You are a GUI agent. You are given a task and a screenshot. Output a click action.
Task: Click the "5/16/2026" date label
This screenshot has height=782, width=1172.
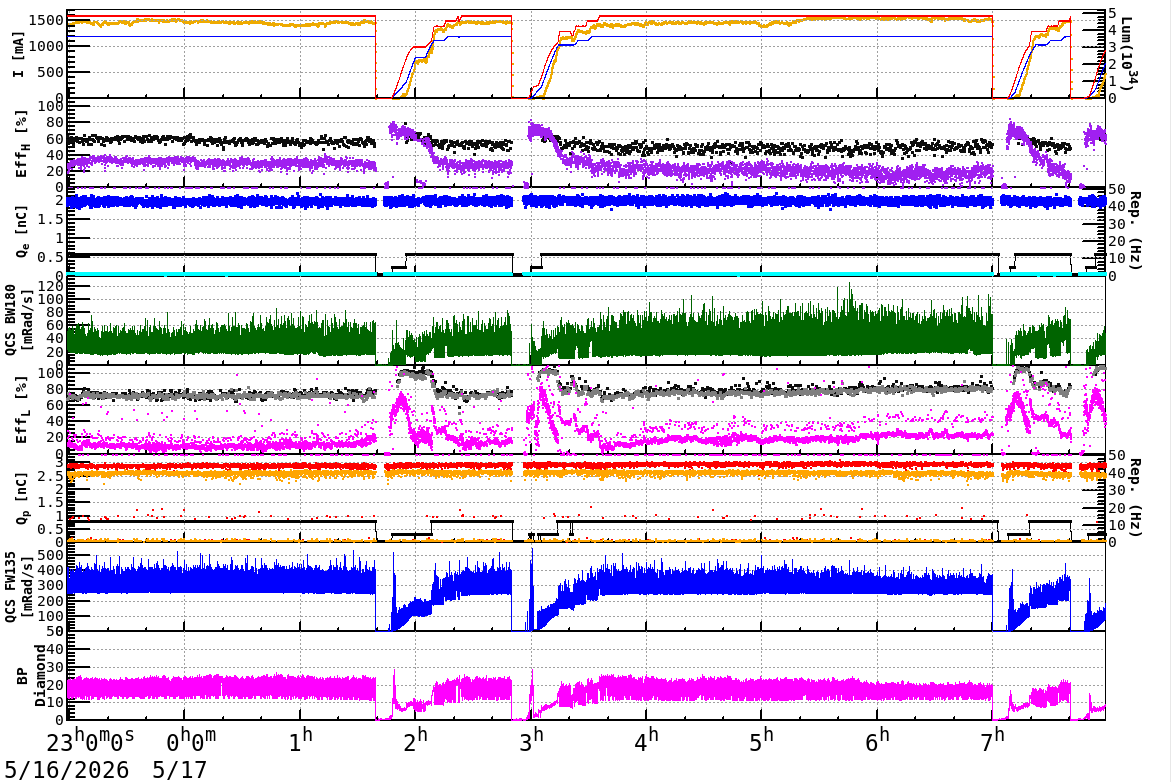[67, 770]
